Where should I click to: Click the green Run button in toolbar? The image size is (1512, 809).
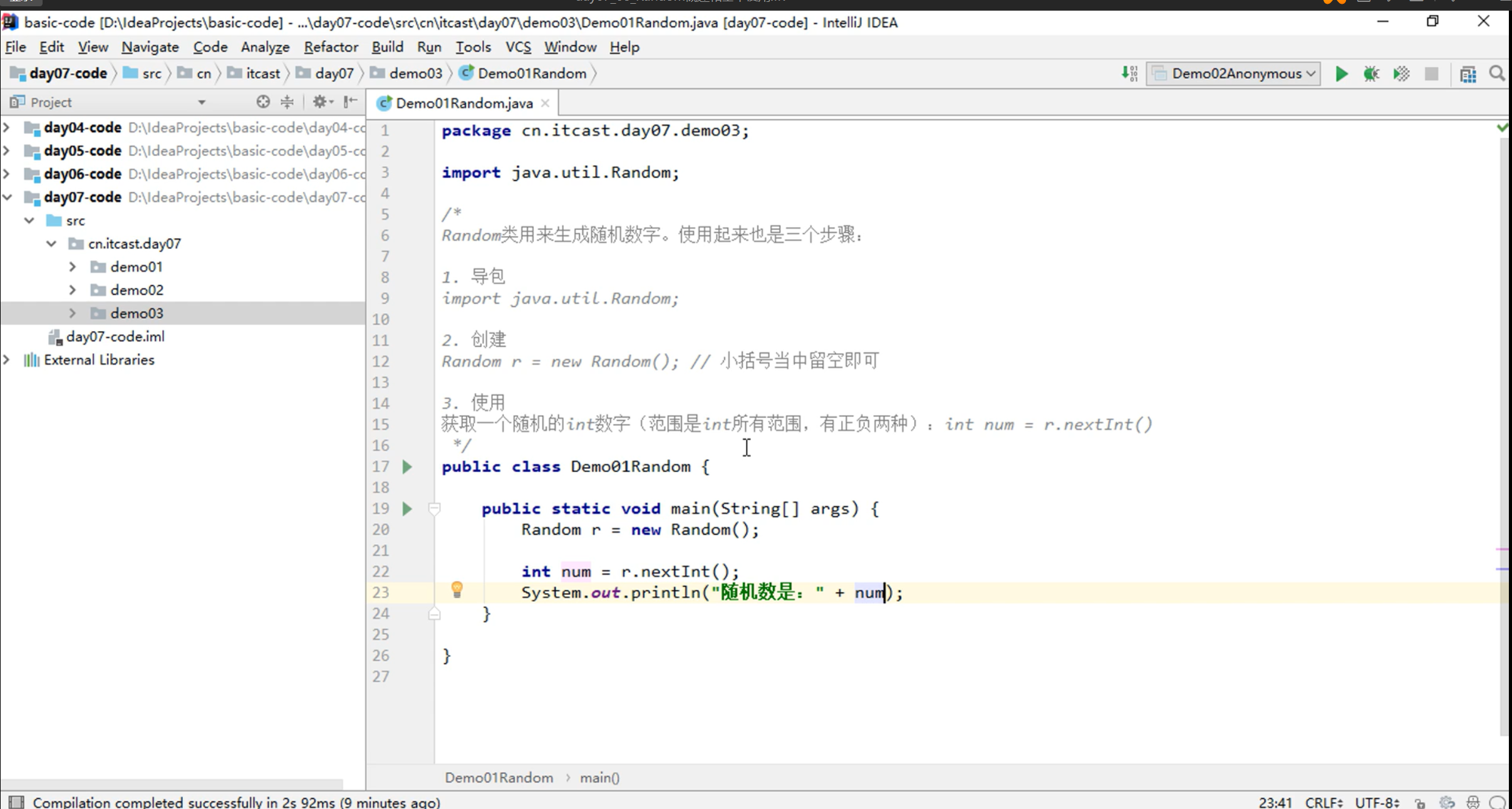pos(1341,74)
